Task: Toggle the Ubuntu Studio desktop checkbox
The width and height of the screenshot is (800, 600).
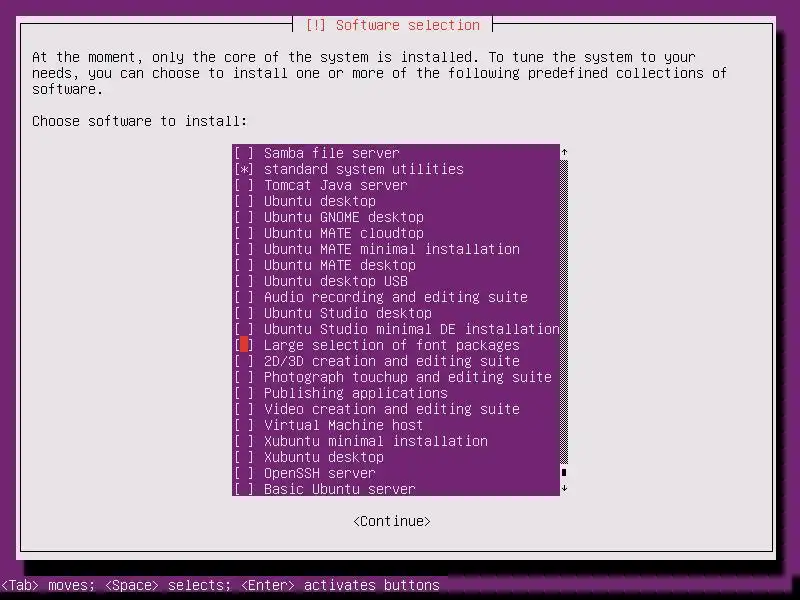Action: click(244, 313)
